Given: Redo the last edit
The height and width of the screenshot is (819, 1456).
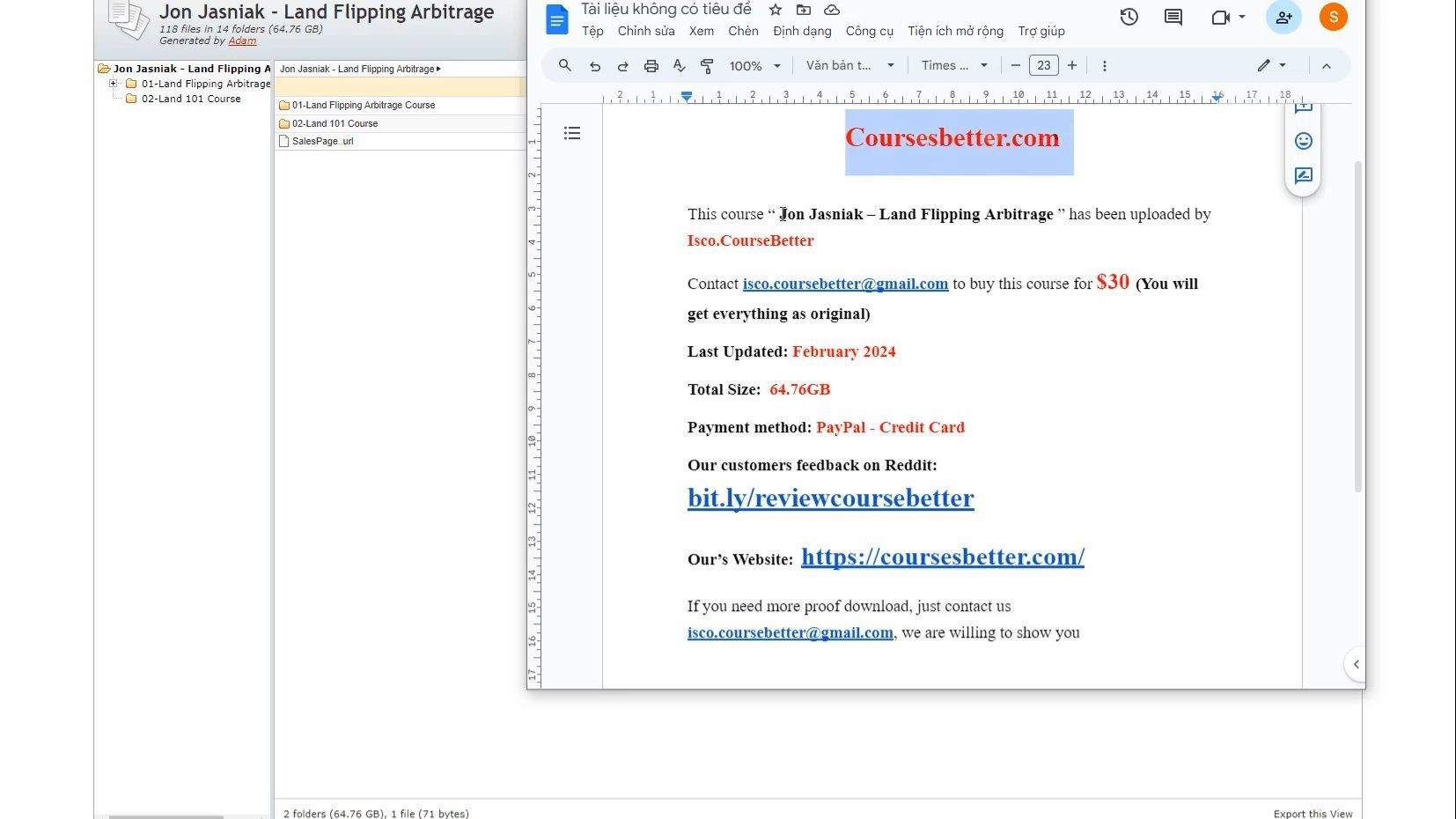Looking at the screenshot, I should click(x=623, y=66).
